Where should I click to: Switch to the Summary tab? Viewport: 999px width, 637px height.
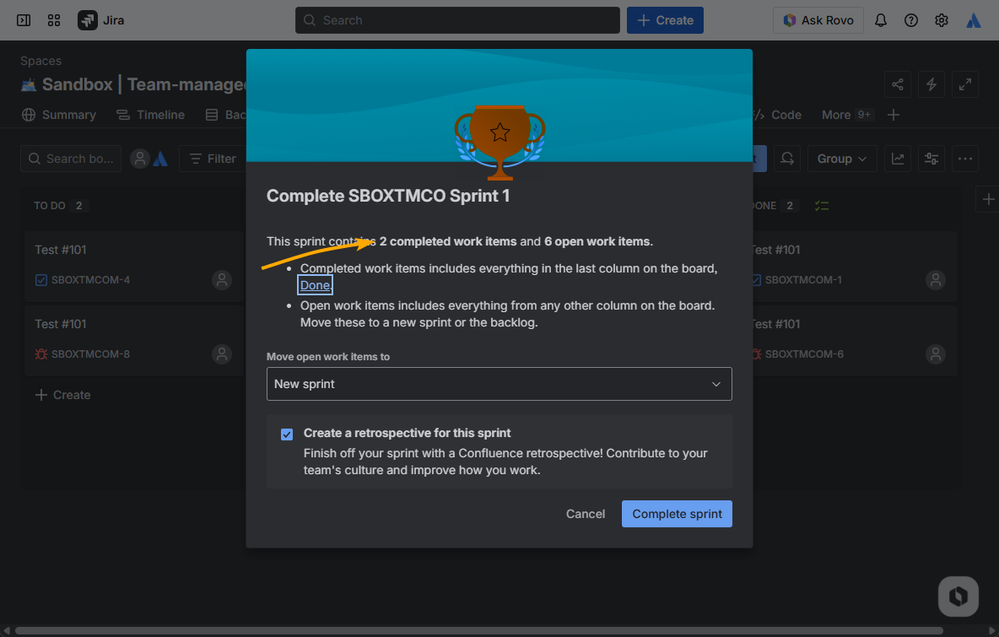click(x=59, y=115)
